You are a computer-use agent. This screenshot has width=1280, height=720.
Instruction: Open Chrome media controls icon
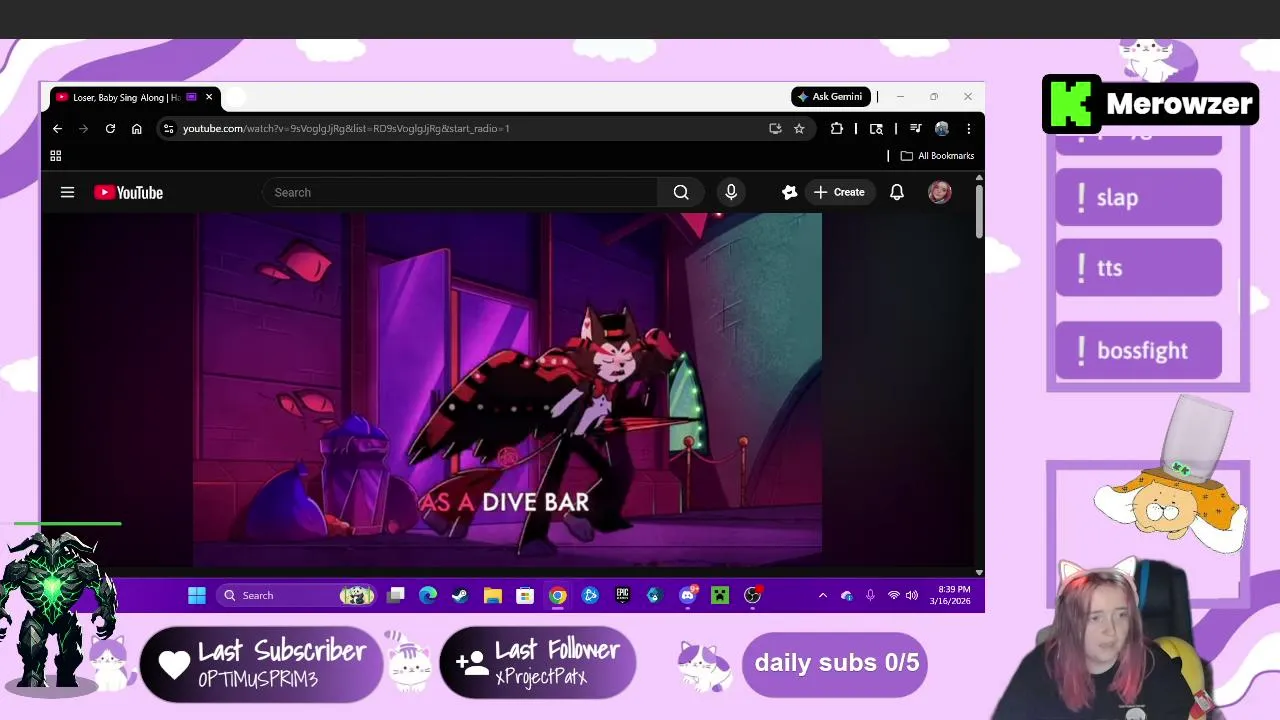pos(915,128)
